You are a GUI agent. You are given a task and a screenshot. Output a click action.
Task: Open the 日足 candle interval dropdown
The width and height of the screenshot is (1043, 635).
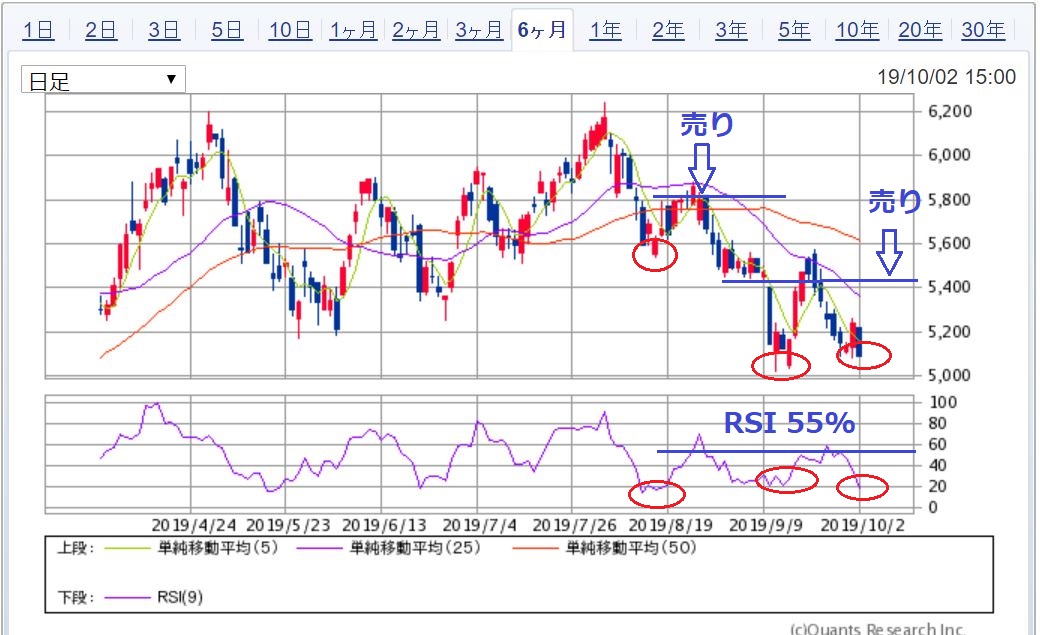click(x=103, y=80)
